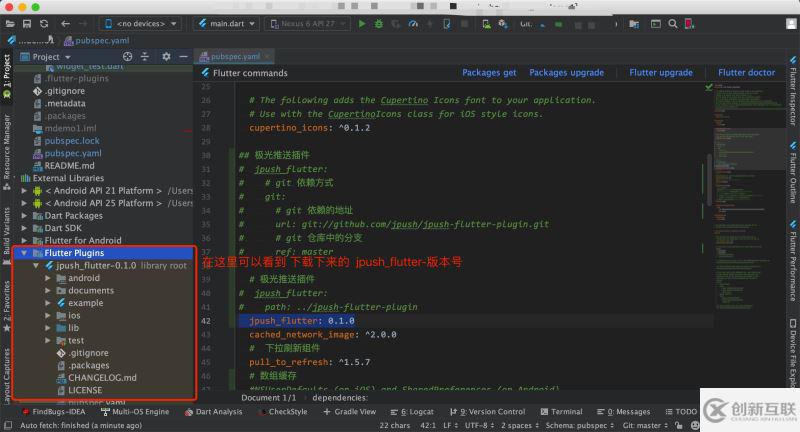Image resolution: width=800 pixels, height=432 pixels.
Task: Expand the Dart Packages library node
Action: (x=25, y=215)
